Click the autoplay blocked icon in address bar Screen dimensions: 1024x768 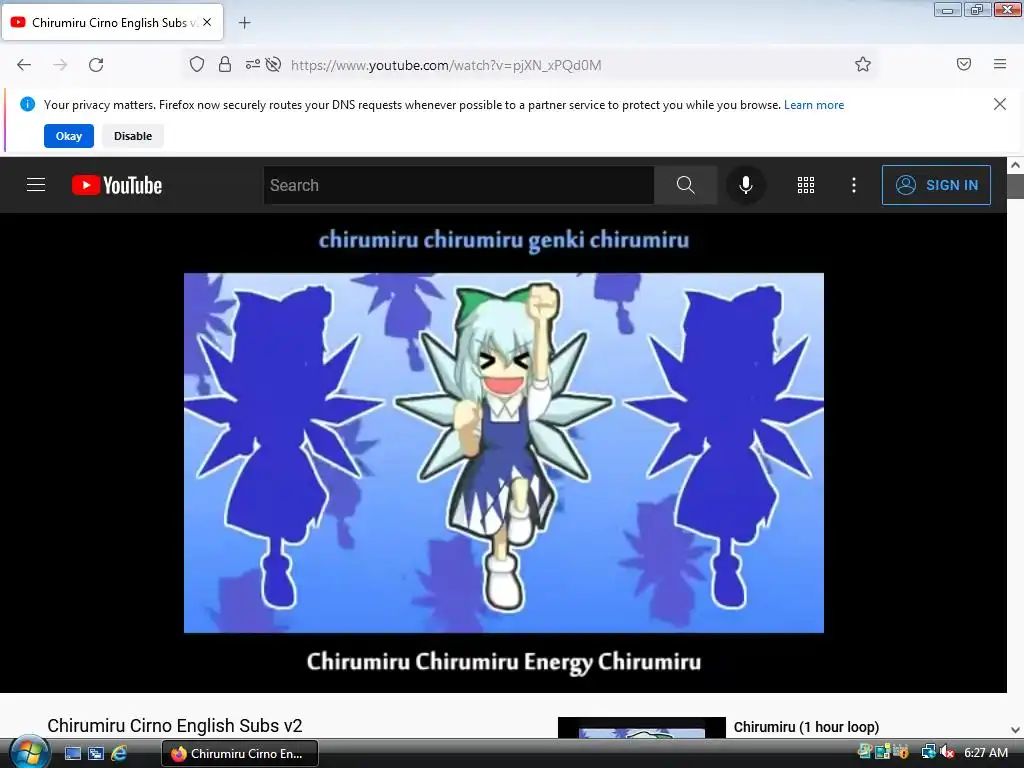click(x=274, y=64)
